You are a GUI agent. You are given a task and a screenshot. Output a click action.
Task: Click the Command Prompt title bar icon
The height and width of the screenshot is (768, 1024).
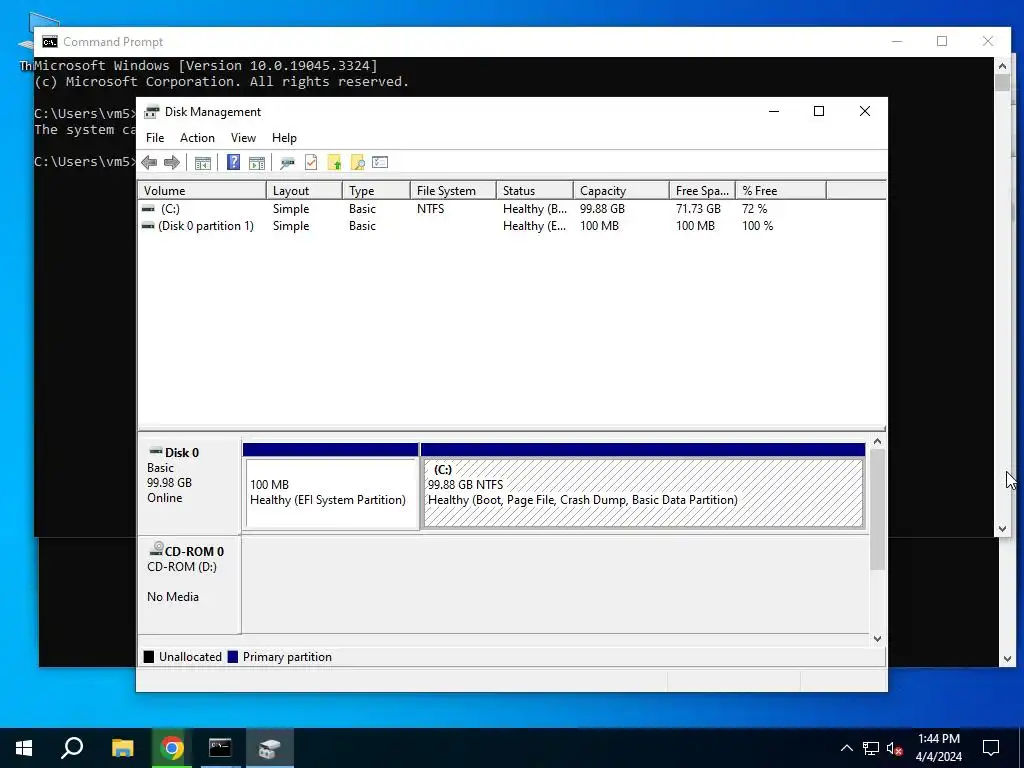(50, 42)
